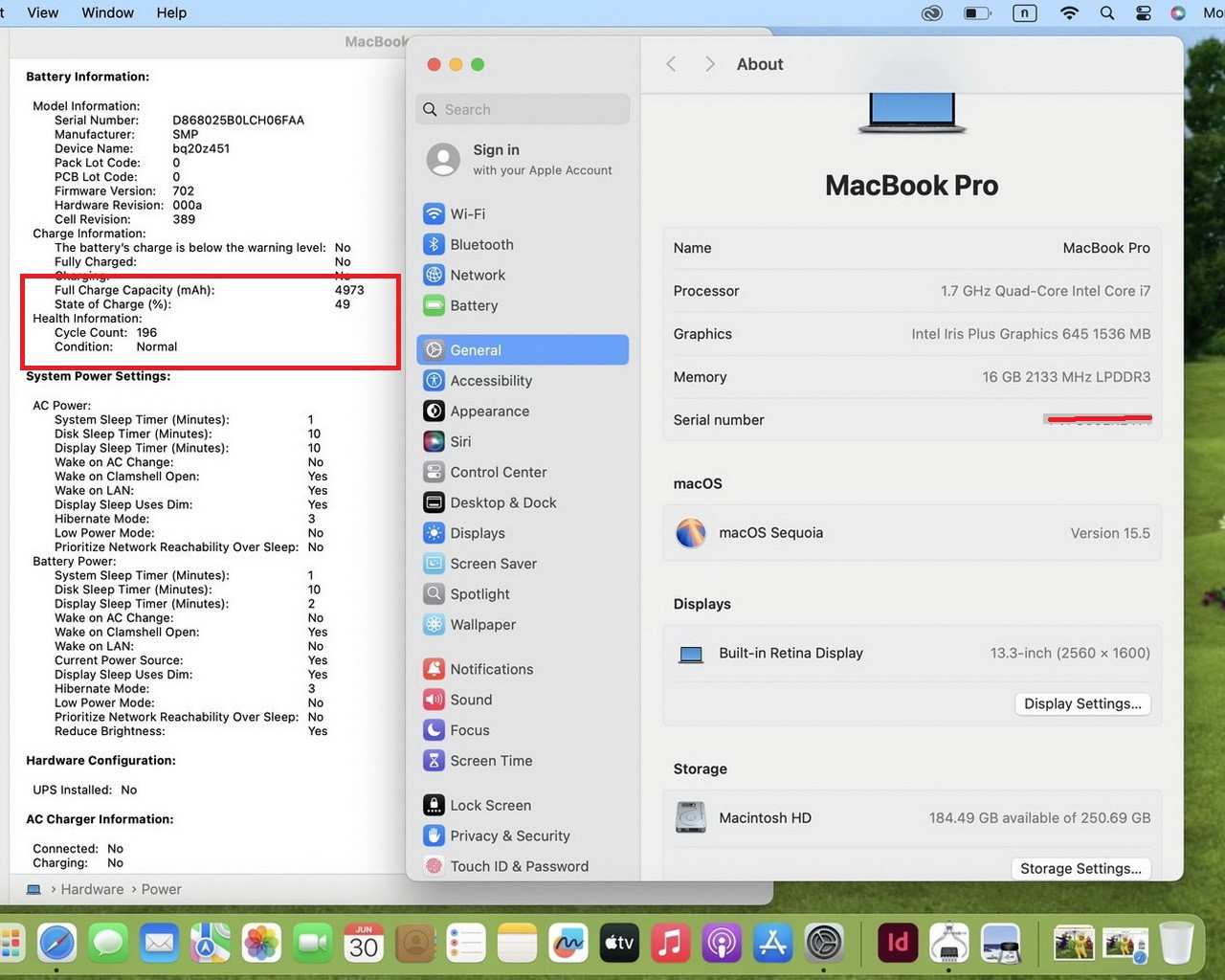Open the Help menu
Screen dimensions: 1225x980
click(x=171, y=12)
